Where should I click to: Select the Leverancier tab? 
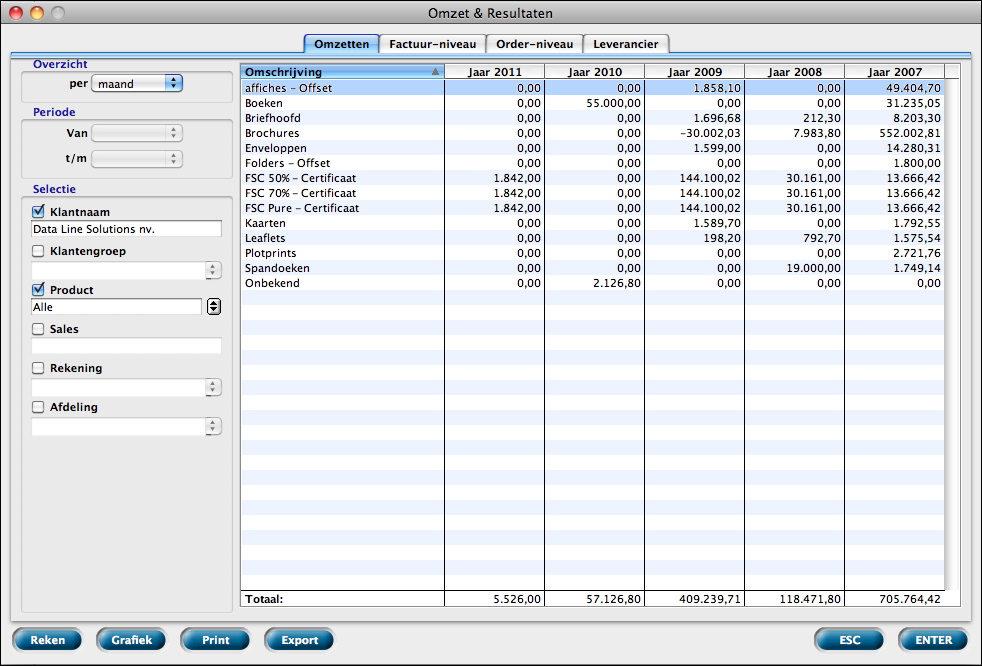(x=626, y=44)
